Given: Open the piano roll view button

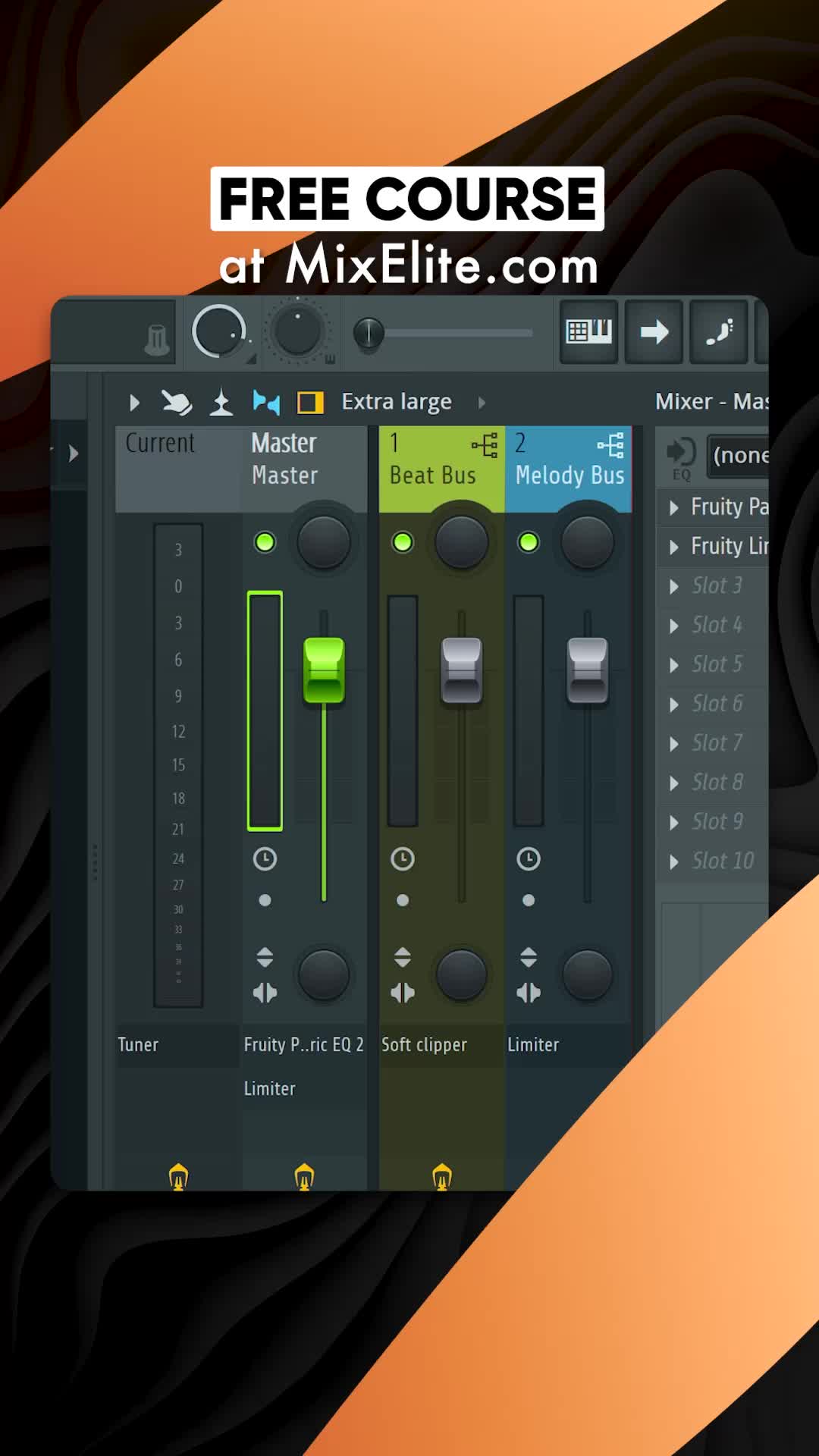Looking at the screenshot, I should [x=589, y=331].
